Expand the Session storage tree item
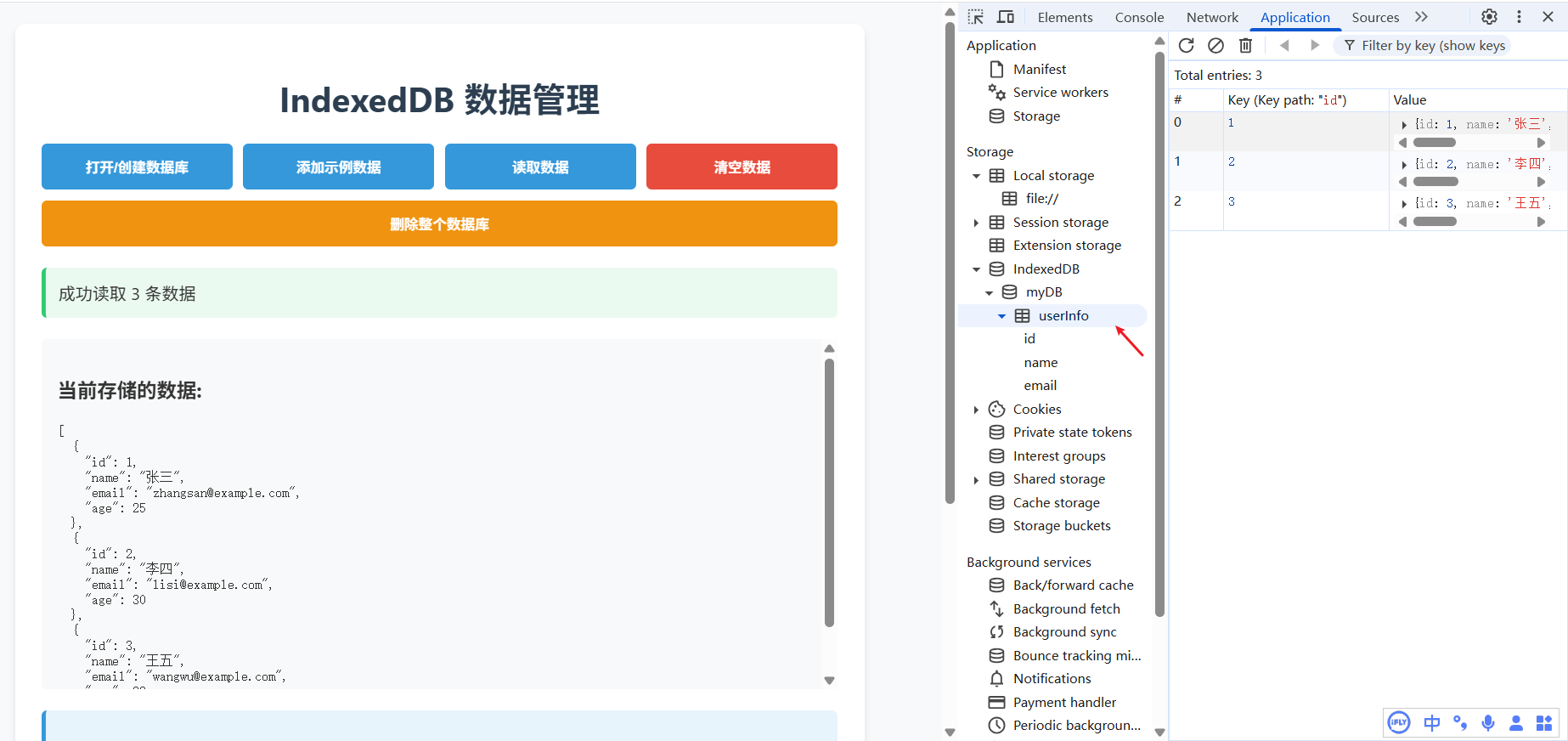This screenshot has width=1568, height=741. 976,223
